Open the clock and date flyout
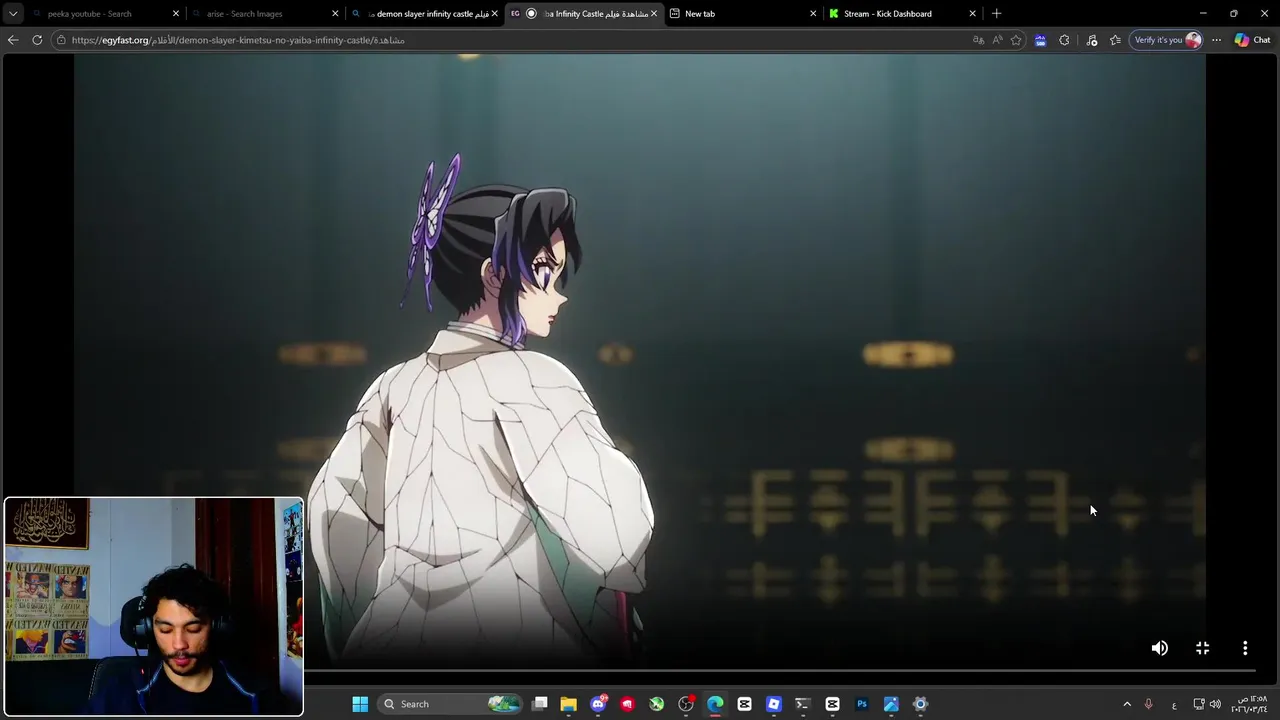Image resolution: width=1280 pixels, height=720 pixels. pos(1250,704)
